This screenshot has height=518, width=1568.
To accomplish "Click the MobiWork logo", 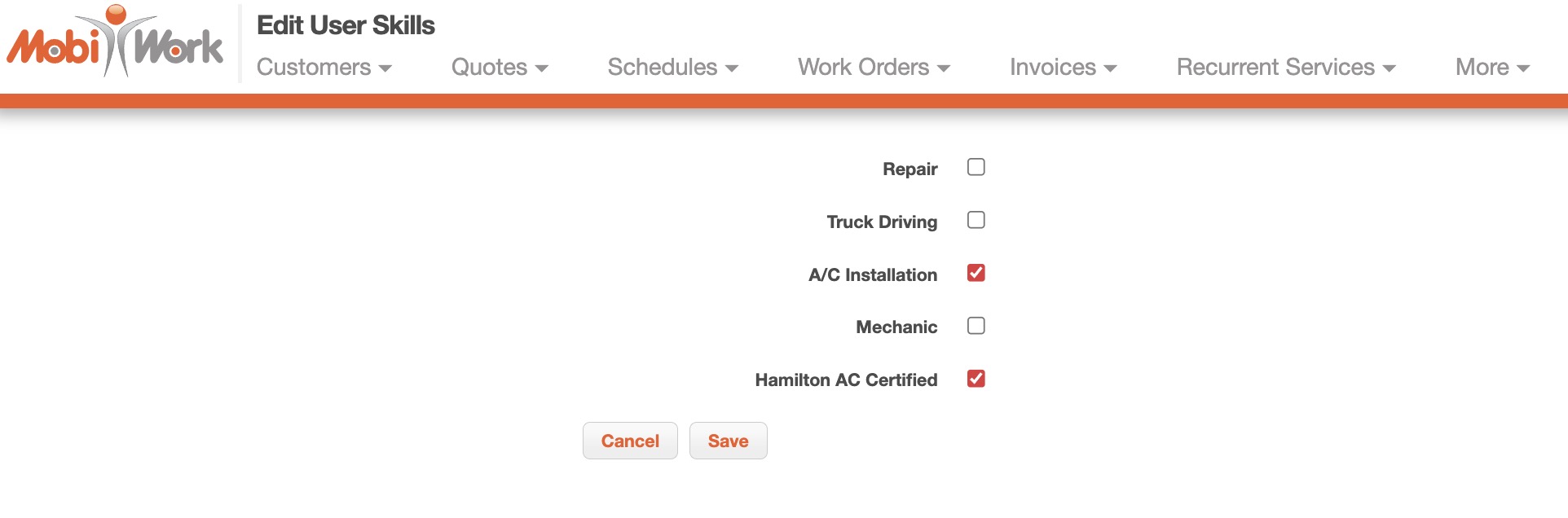I will (x=115, y=42).
